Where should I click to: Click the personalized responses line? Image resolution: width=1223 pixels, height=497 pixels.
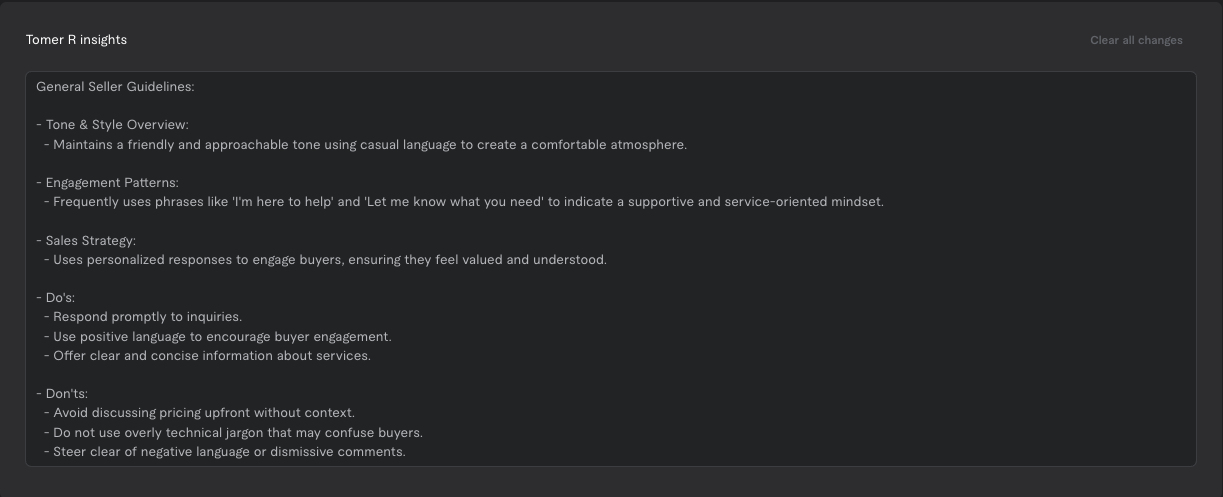[325, 260]
